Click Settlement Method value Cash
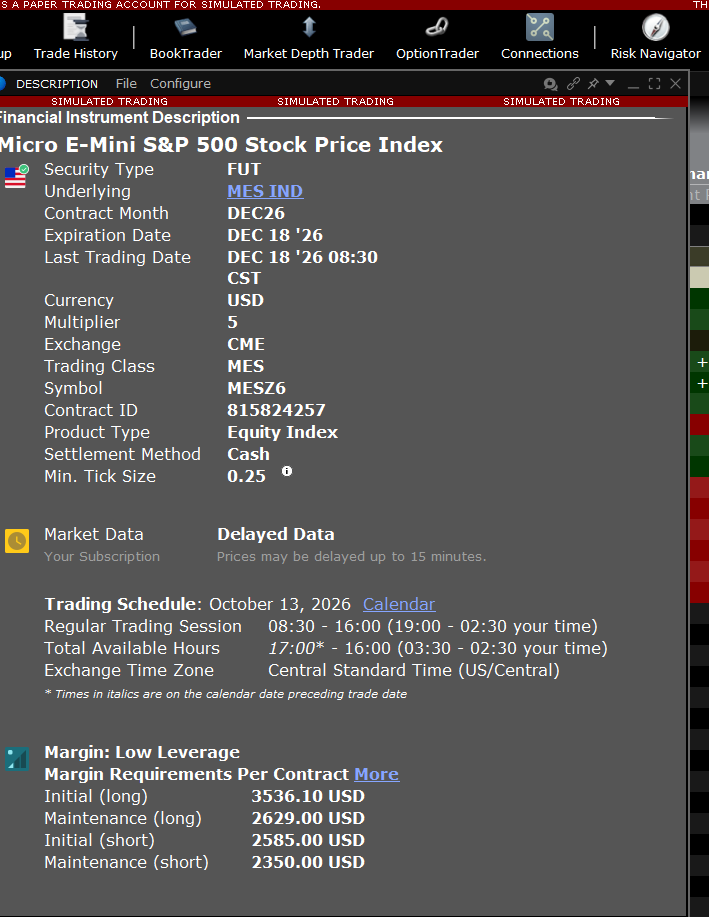This screenshot has width=709, height=917. [248, 454]
